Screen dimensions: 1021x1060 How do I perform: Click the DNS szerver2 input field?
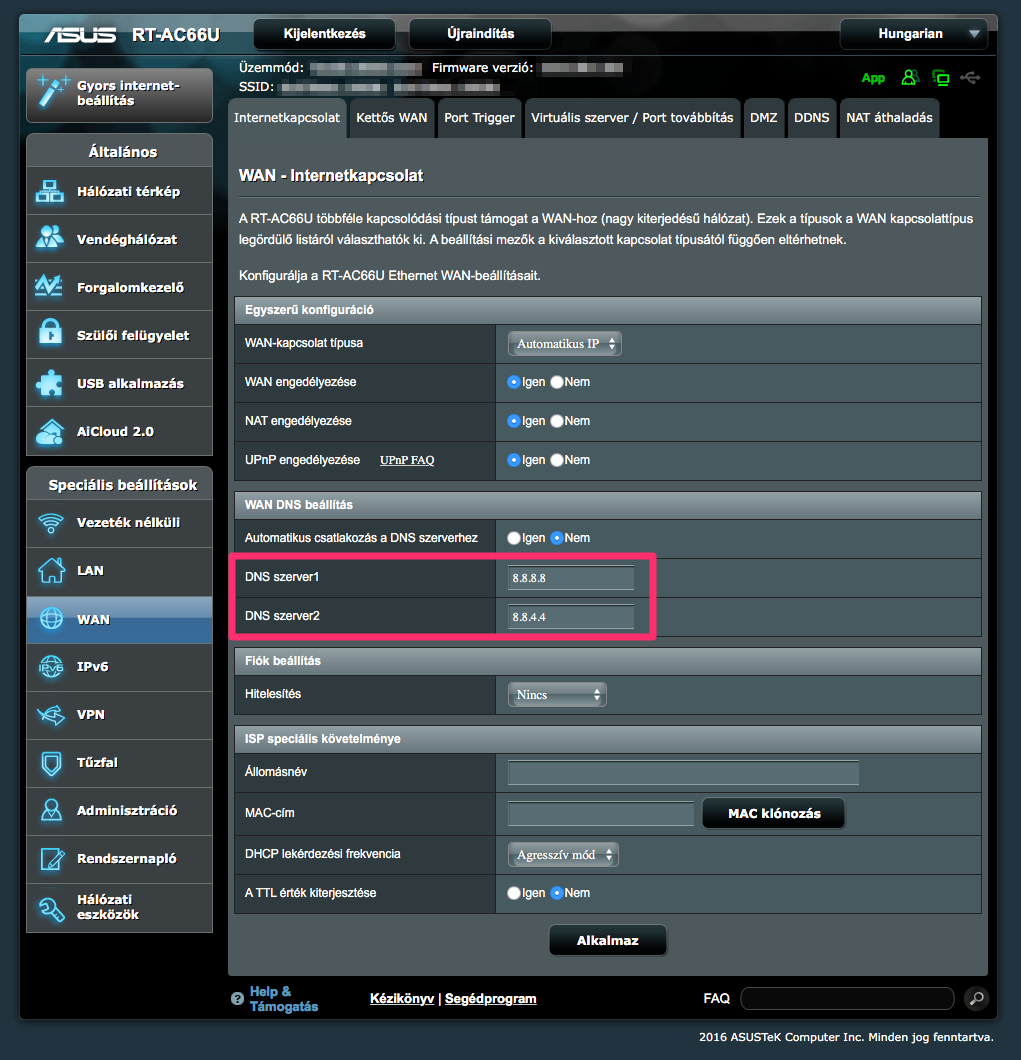pos(571,617)
